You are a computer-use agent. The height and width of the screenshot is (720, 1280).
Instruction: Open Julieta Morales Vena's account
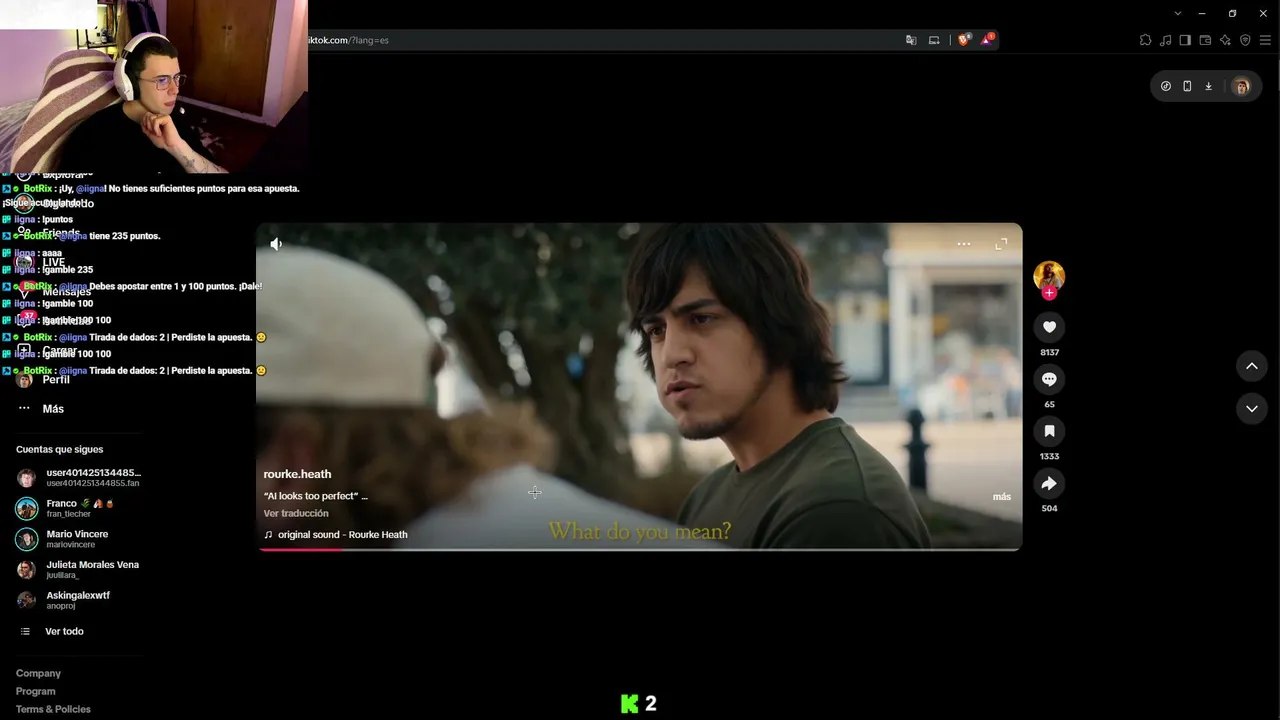tap(78, 569)
